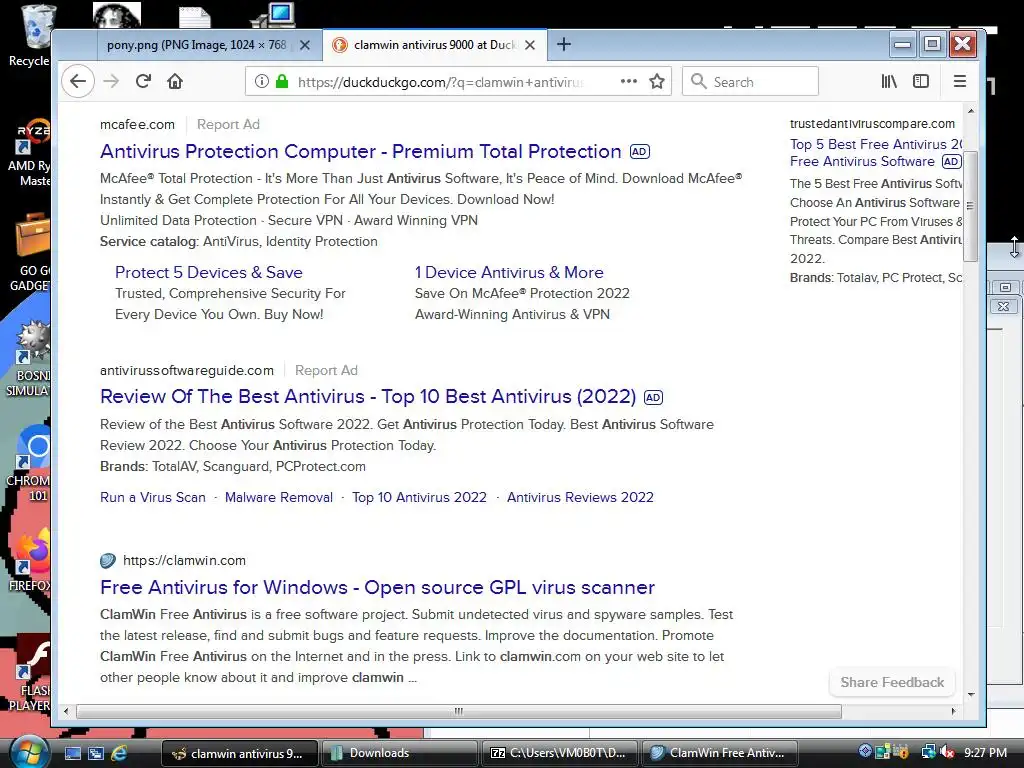Click Run a Virus Scan sublink

tap(153, 498)
